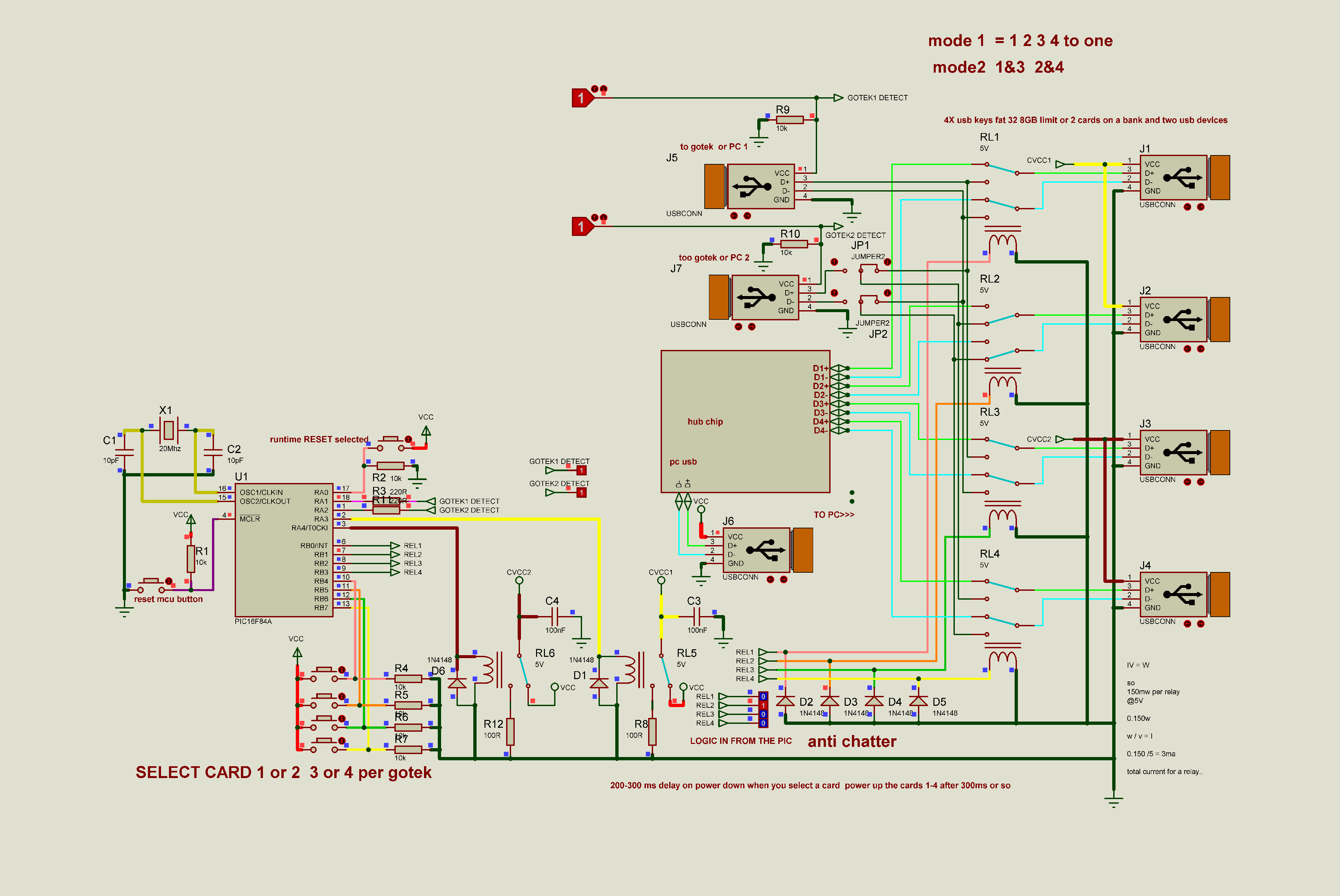This screenshot has width=1340, height=896.
Task: Select USB connector J5 symbol
Action: tap(749, 186)
